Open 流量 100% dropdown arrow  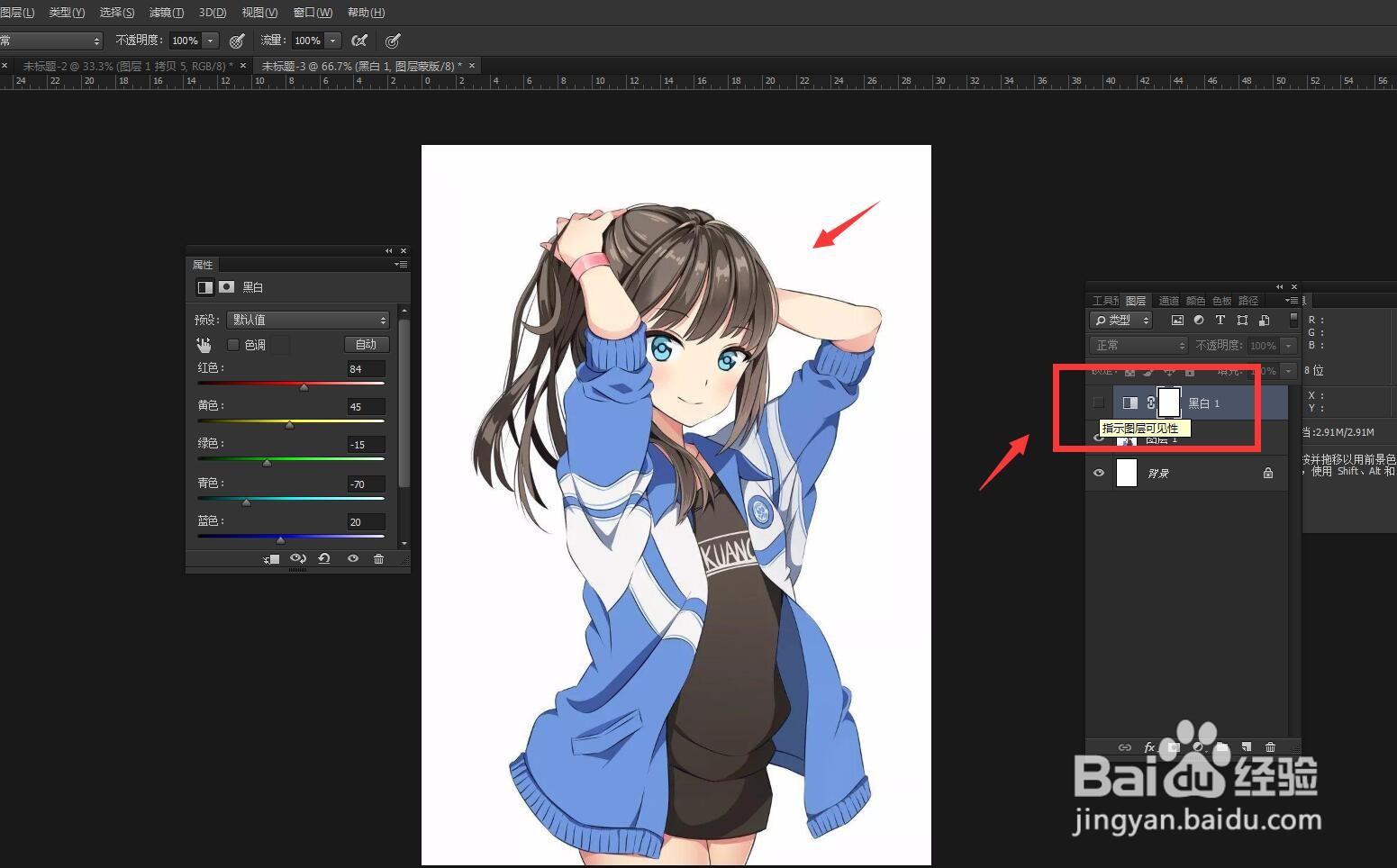(332, 41)
